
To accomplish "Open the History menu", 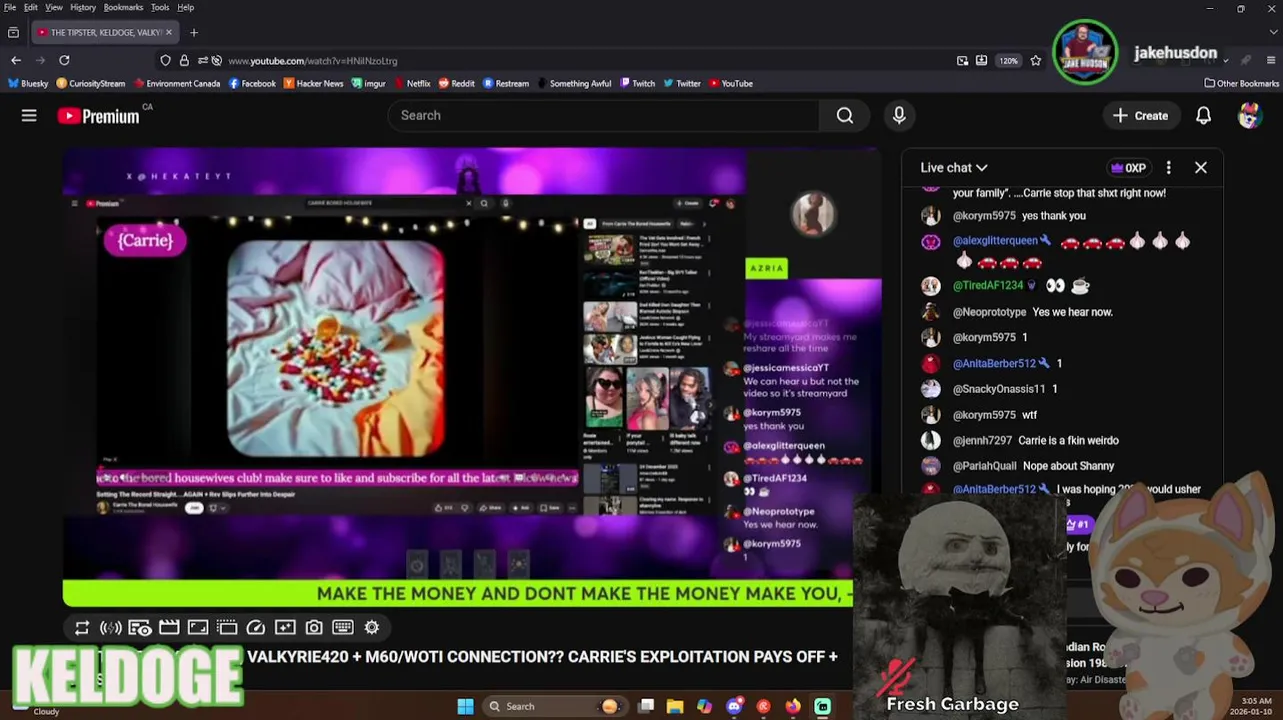I will pos(83,7).
